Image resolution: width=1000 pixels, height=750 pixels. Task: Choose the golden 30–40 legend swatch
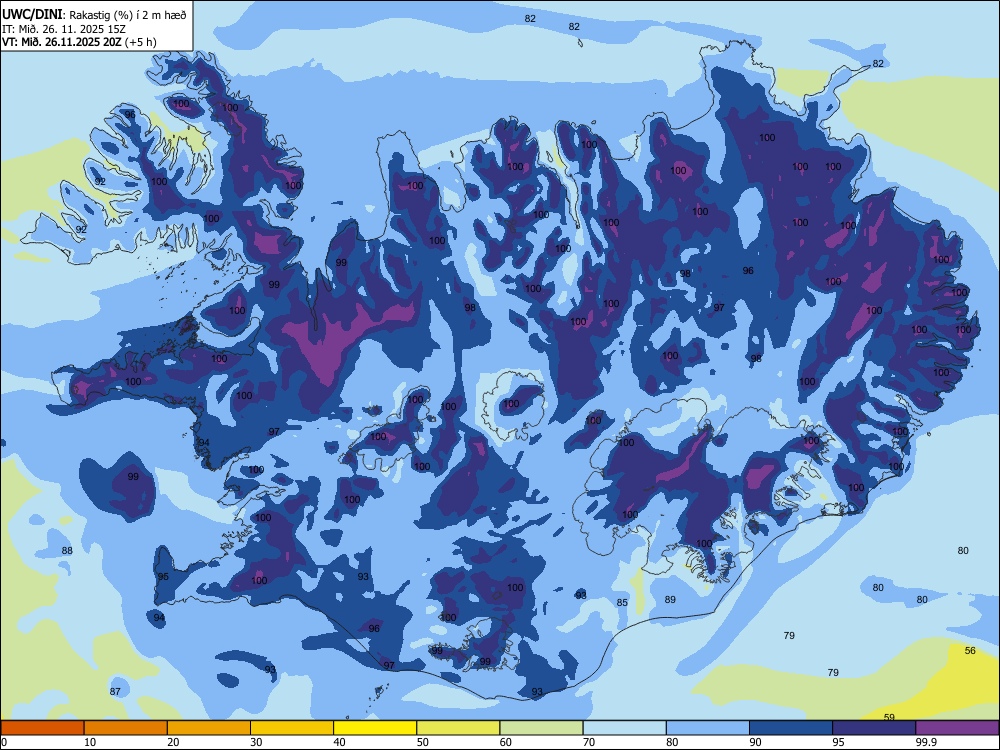(x=292, y=728)
